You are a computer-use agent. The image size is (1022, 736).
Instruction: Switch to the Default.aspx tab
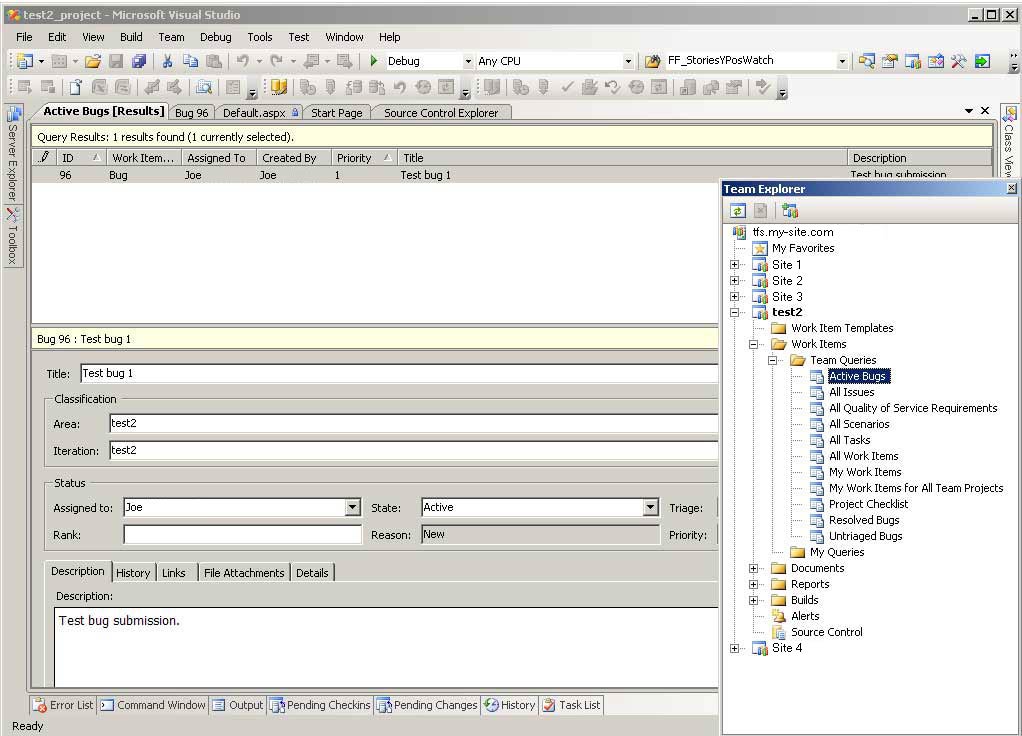[x=259, y=113]
